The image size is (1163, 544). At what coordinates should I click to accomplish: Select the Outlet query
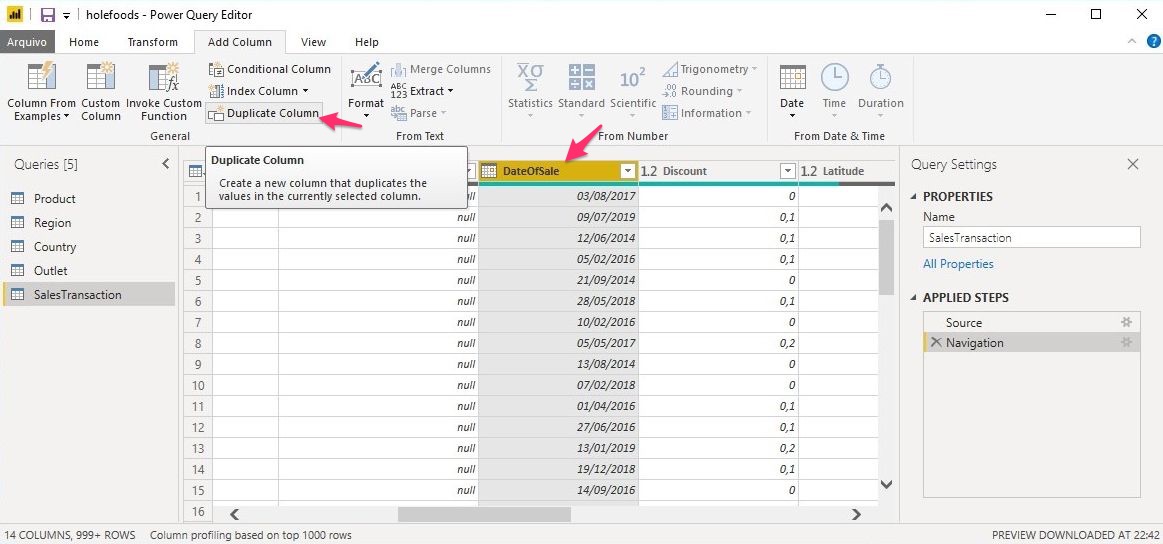[x=51, y=271]
